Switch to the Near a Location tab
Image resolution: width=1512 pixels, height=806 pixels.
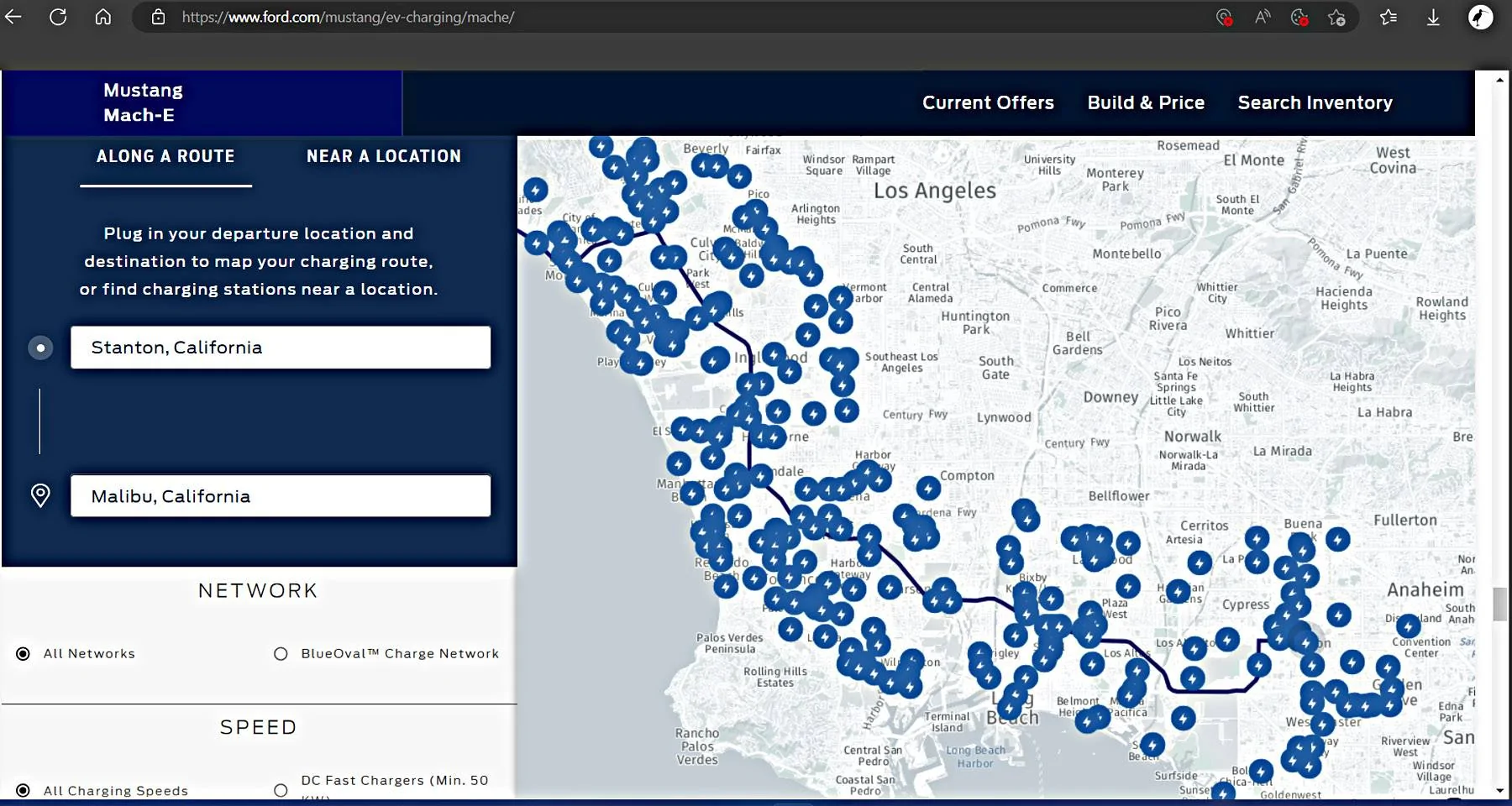[x=384, y=156]
